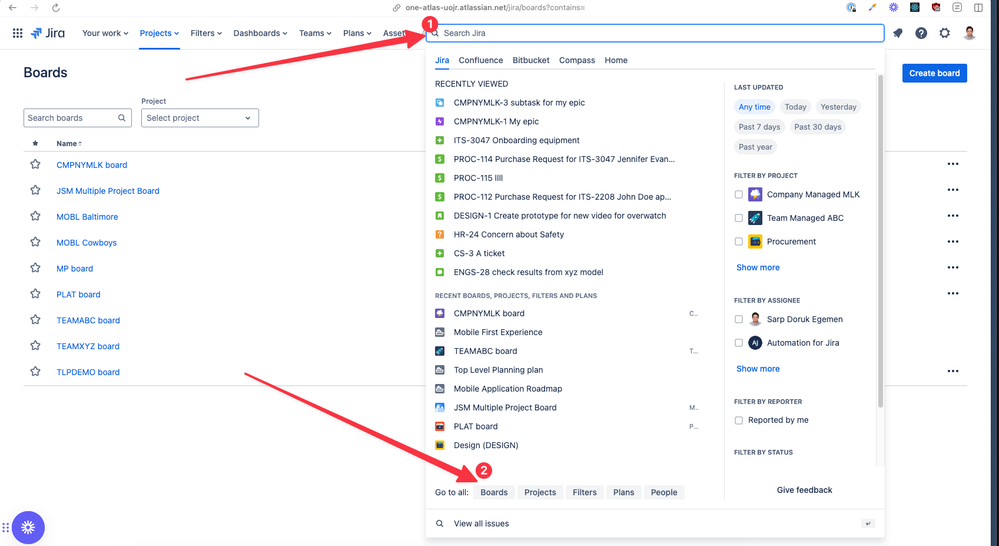Go to all Boards
Image resolution: width=999 pixels, height=546 pixels.
coord(494,492)
